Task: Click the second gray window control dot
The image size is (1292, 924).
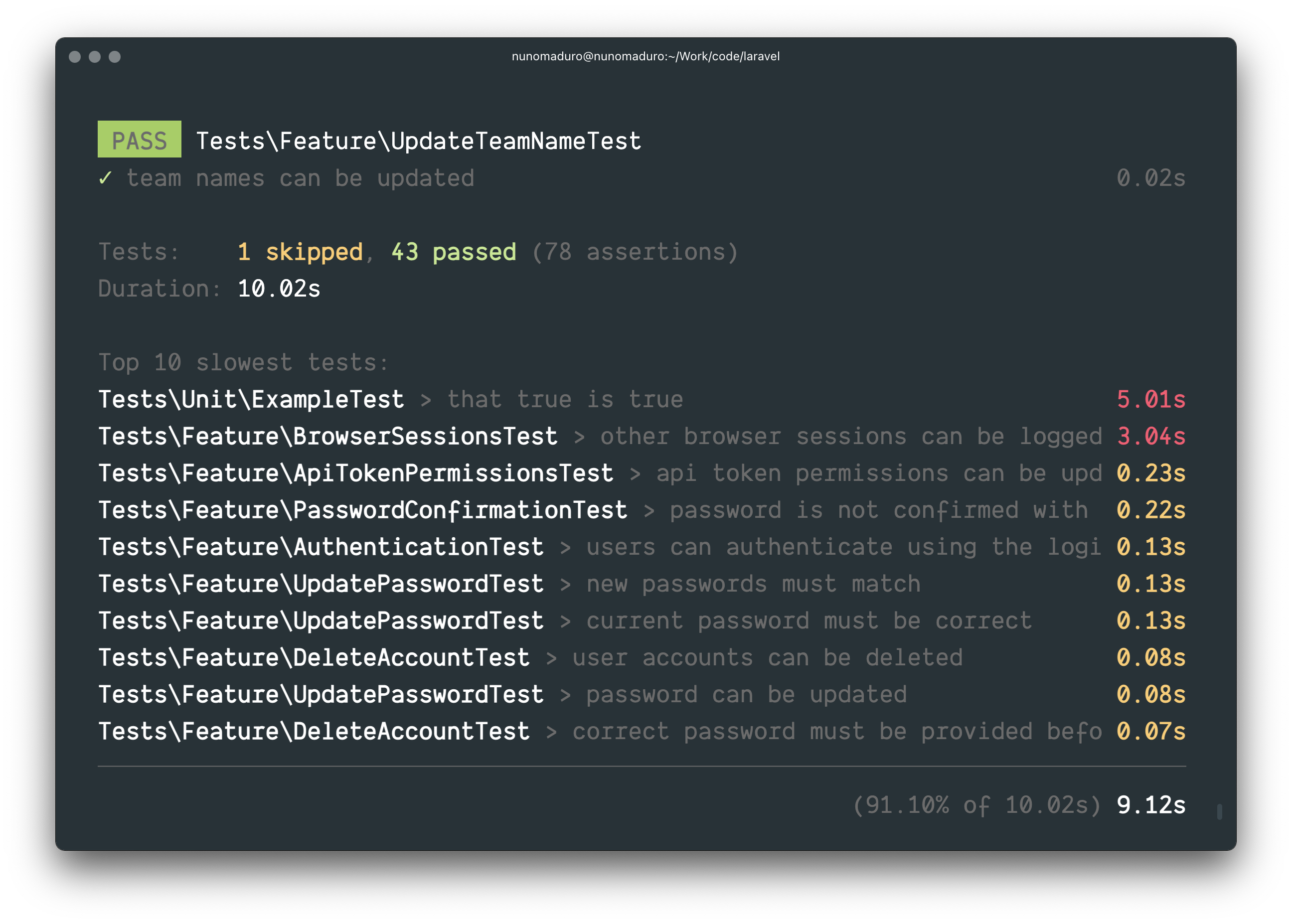Action: pos(94,56)
